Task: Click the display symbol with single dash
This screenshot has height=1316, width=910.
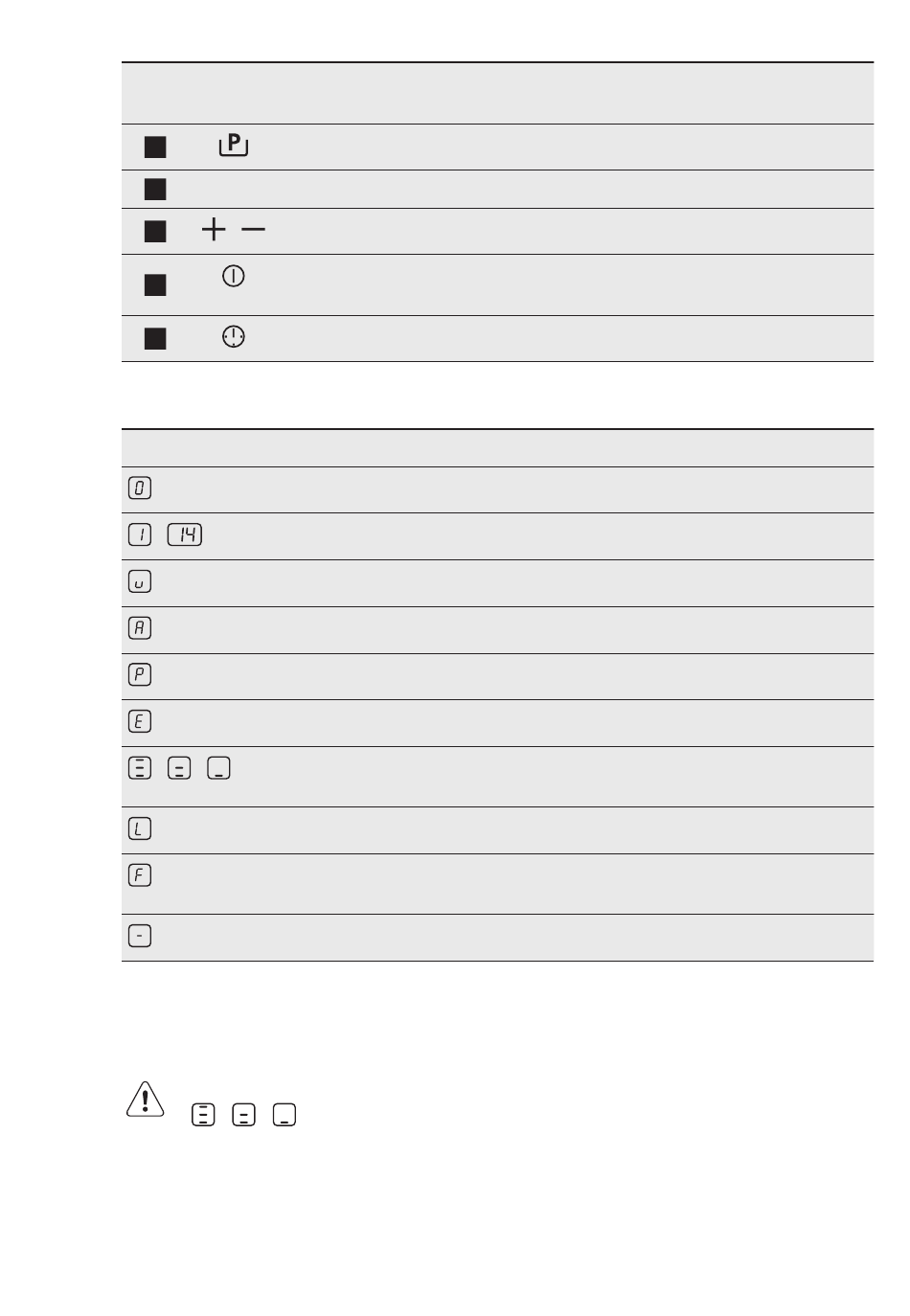Action: [x=140, y=936]
